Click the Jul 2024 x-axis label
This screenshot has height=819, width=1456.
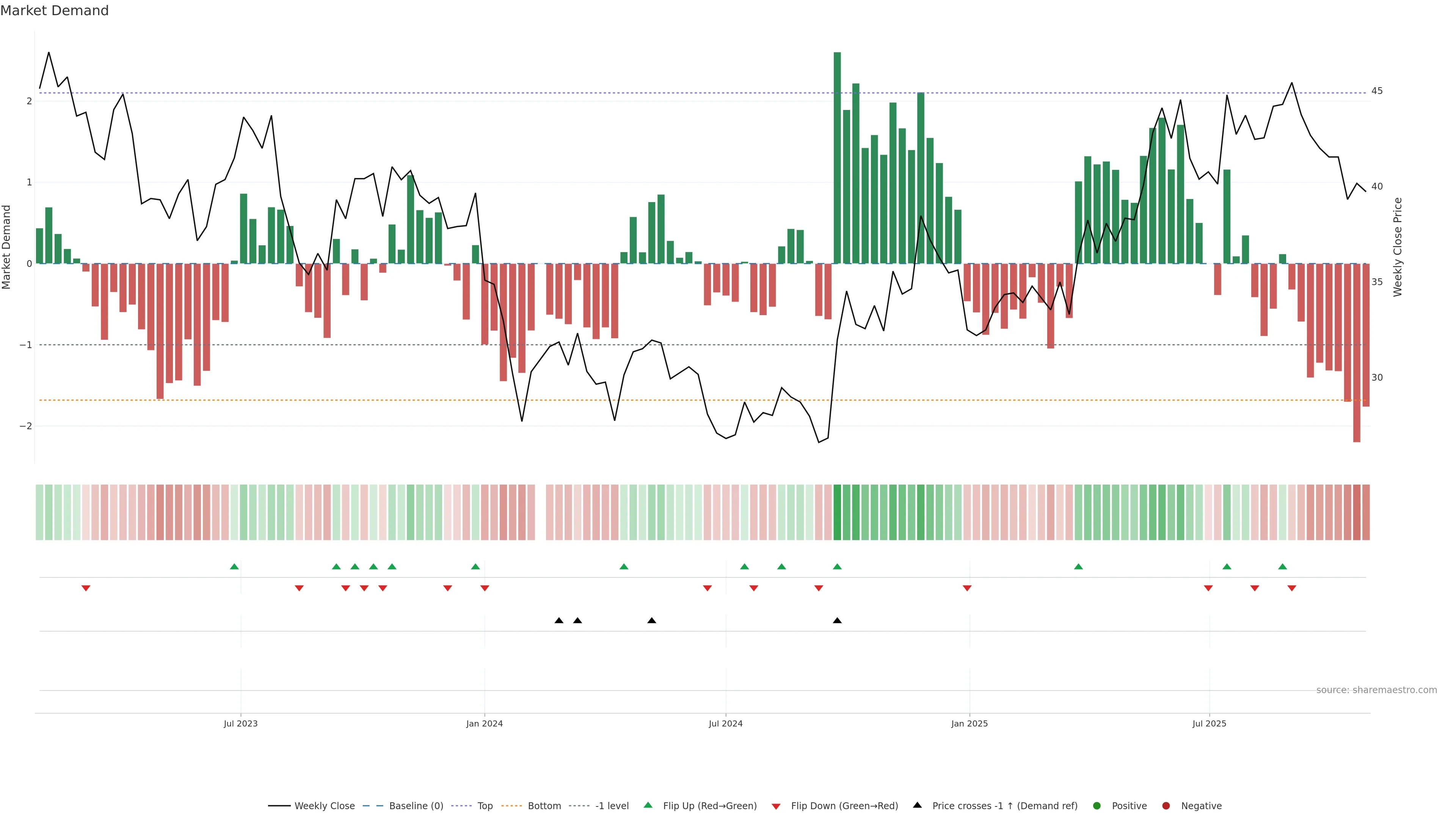tap(726, 723)
